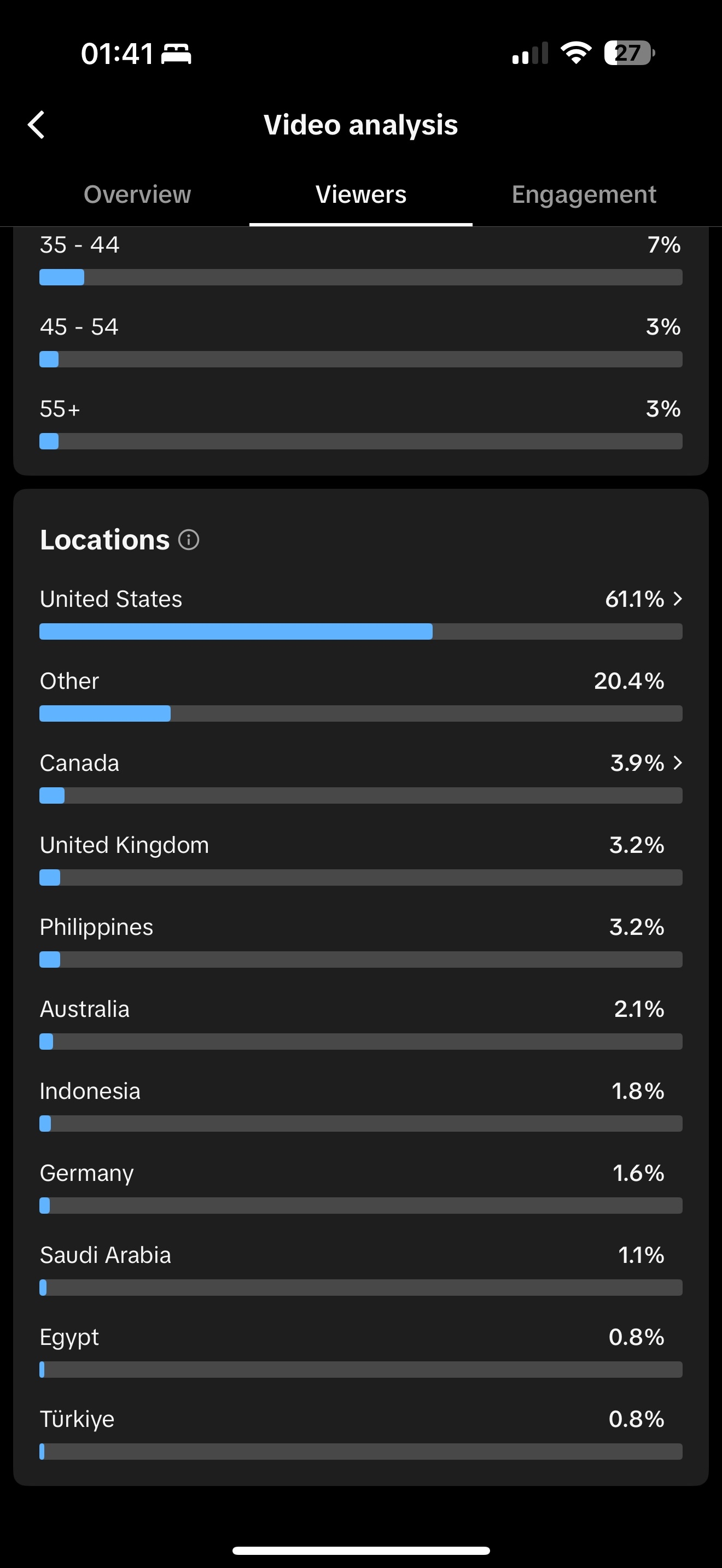Tap the Other locations progress bar
The height and width of the screenshot is (1568, 722).
[x=360, y=713]
